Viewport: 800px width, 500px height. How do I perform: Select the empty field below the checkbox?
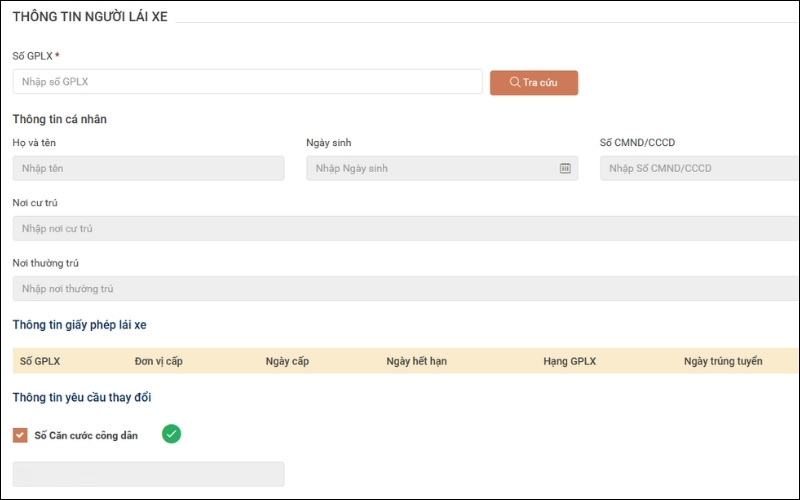tap(148, 473)
